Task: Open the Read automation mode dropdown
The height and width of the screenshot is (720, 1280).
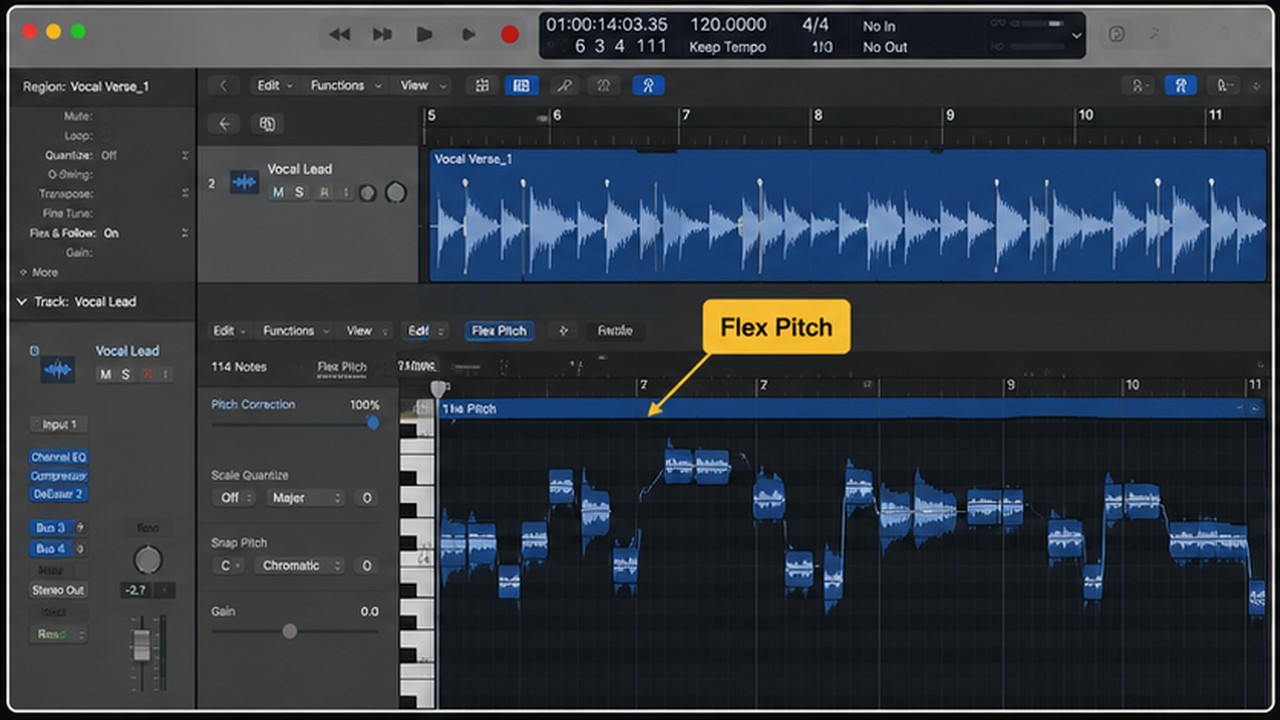Action: 58,634
